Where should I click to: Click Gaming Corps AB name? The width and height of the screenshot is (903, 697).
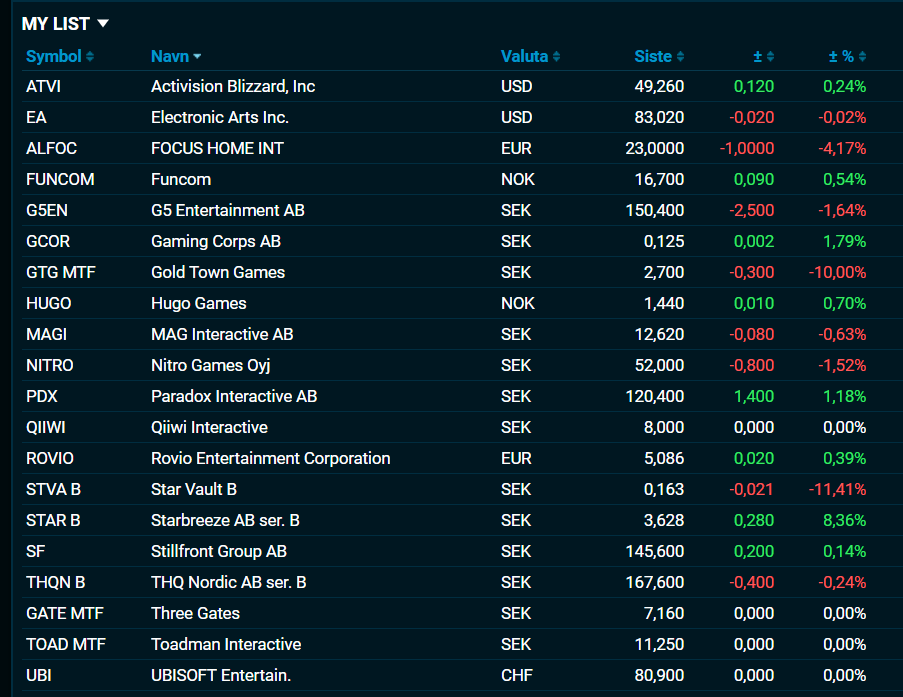(215, 241)
